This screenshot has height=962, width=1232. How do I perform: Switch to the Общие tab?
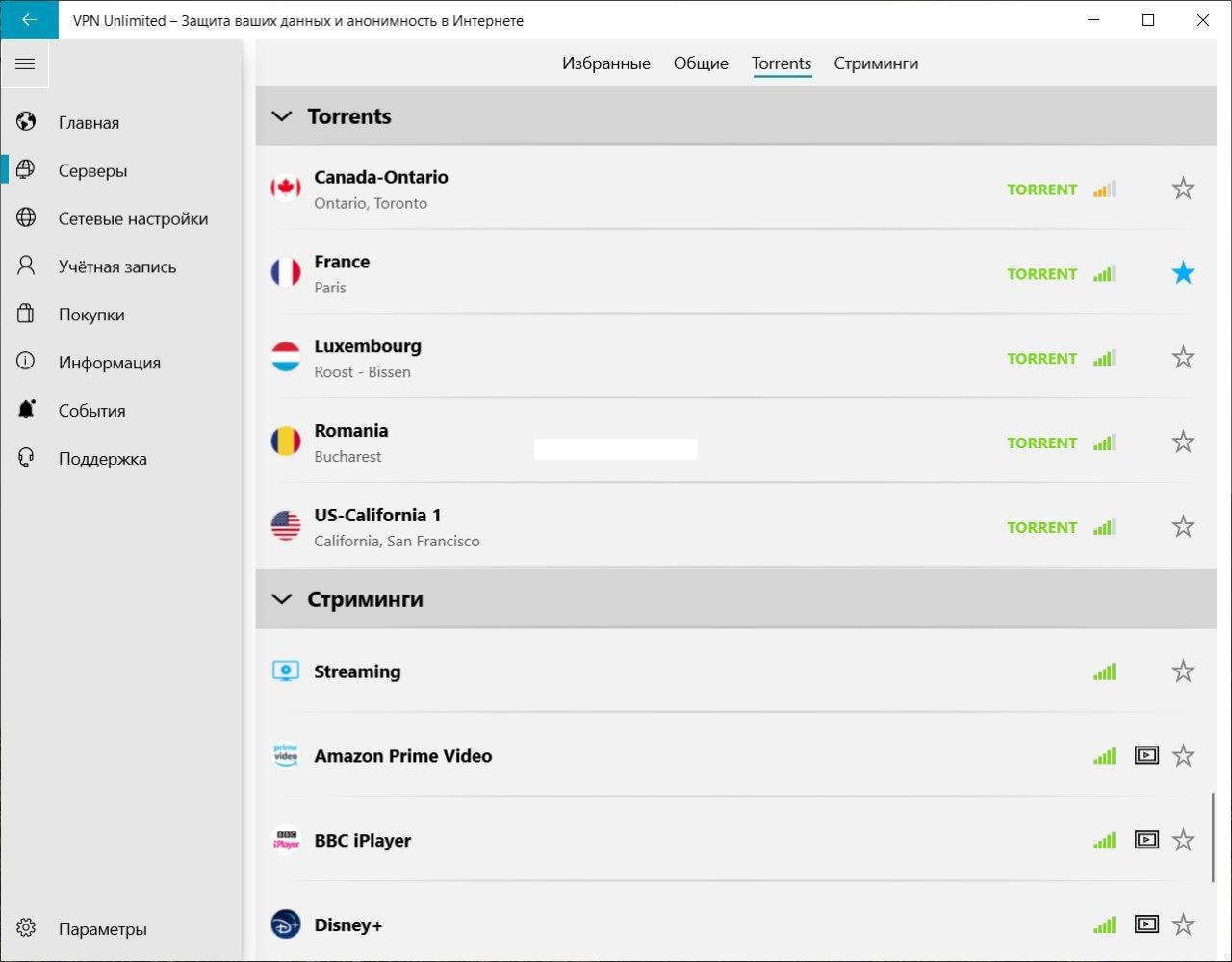[x=701, y=63]
